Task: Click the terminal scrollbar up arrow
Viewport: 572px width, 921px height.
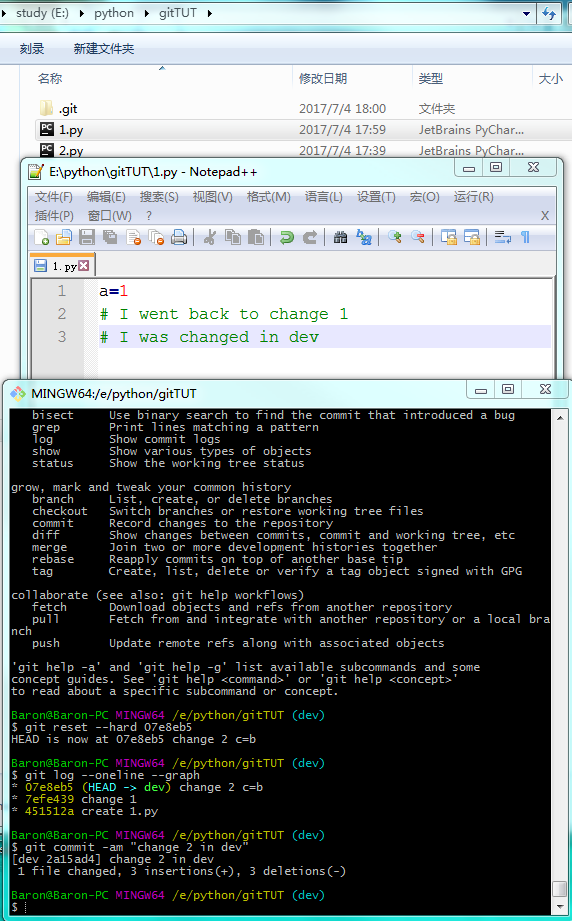Action: 560,418
